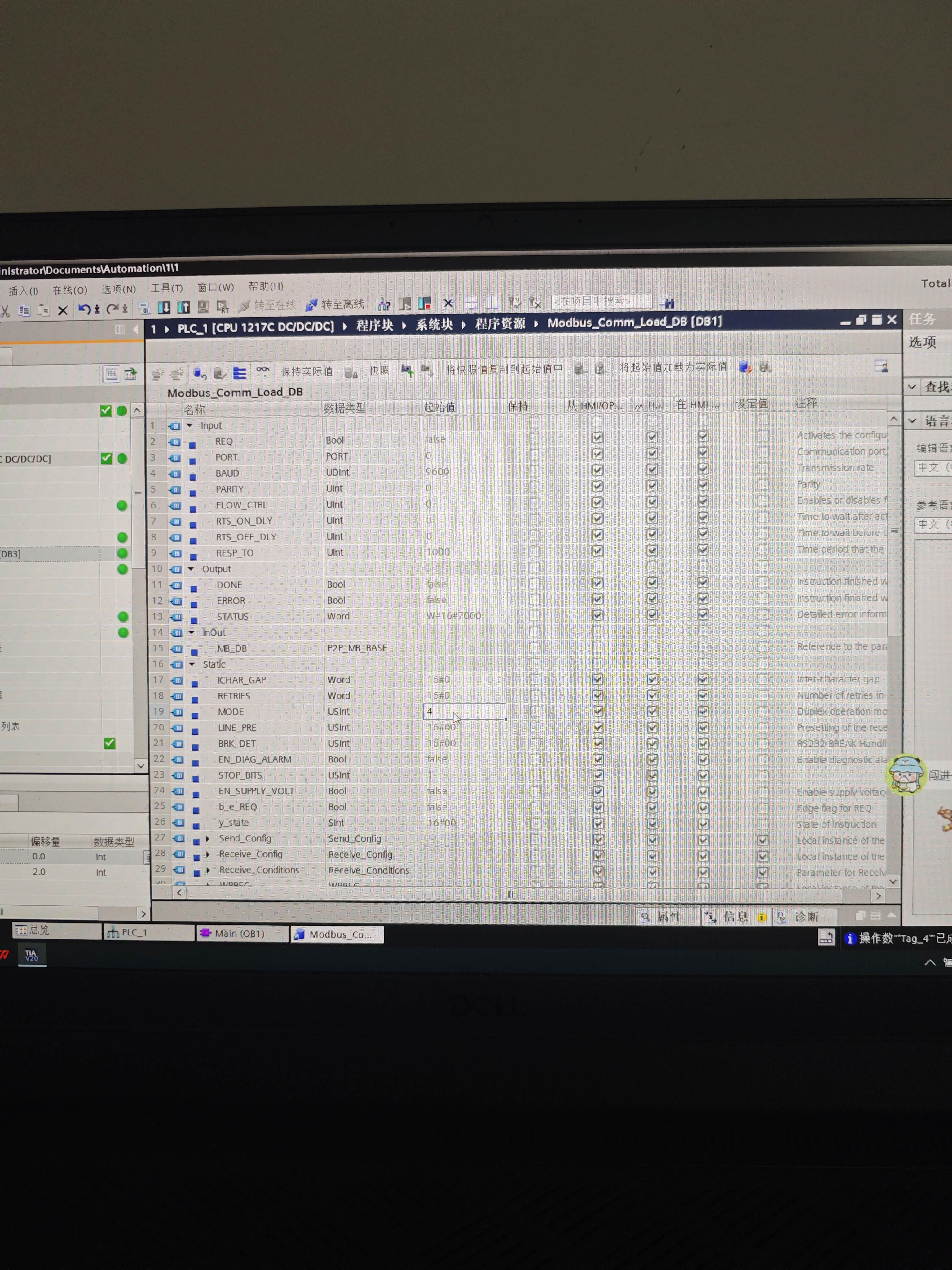Toggle setpoint checkbox for Send_Config row
Image resolution: width=952 pixels, height=1270 pixels.
click(x=763, y=840)
